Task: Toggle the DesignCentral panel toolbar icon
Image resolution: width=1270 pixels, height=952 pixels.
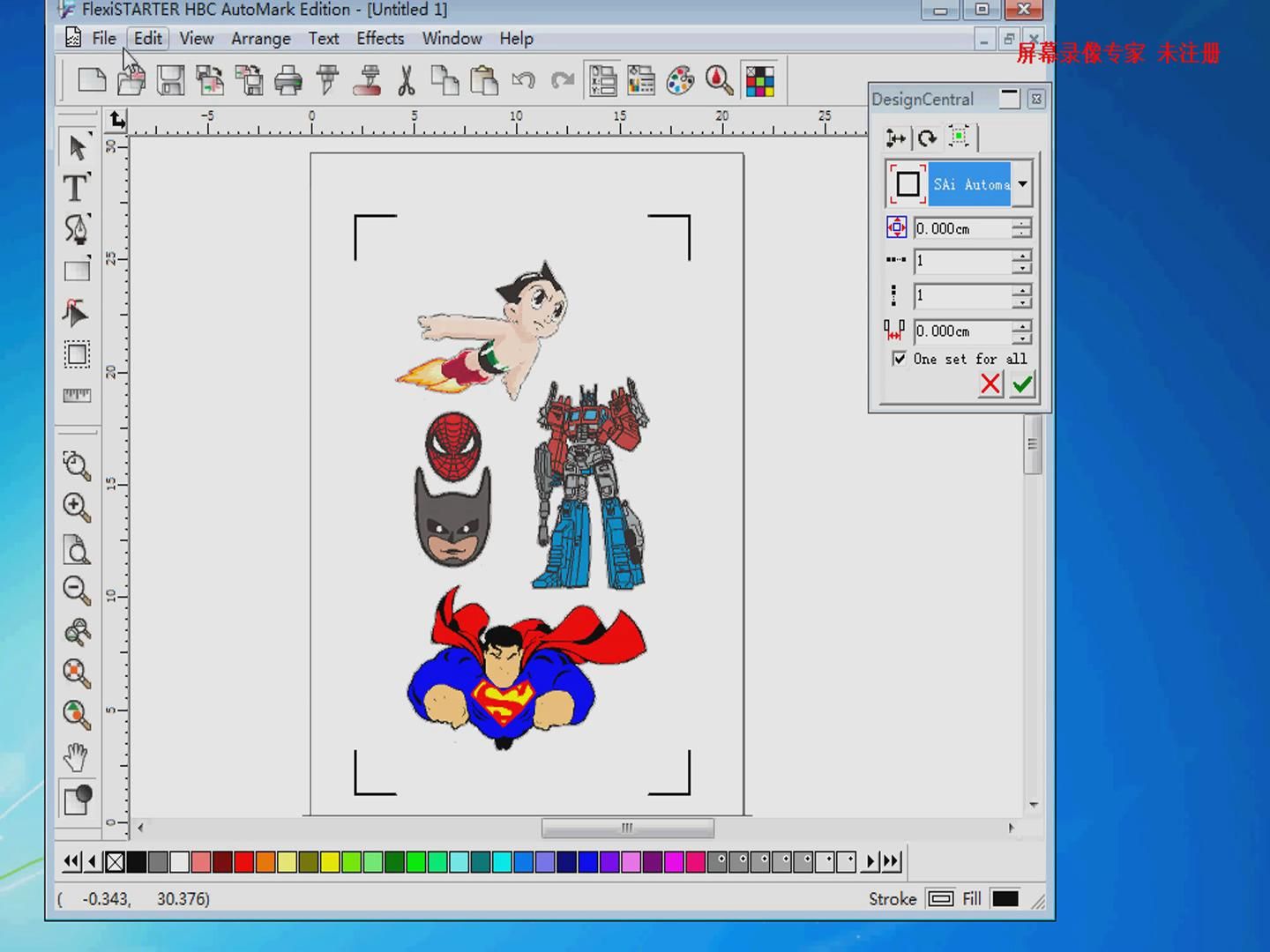Action: (602, 80)
